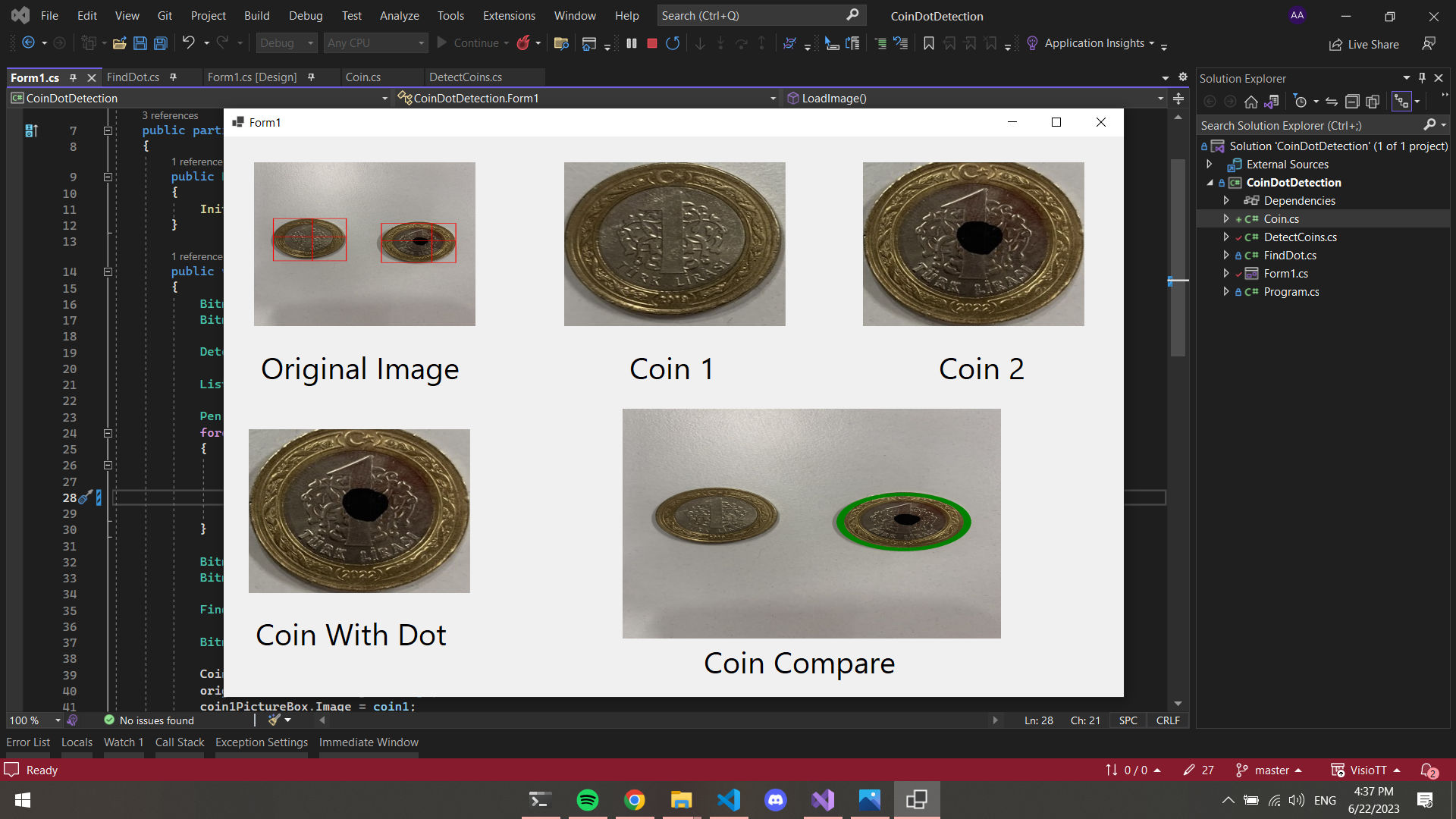Pause execution with Break All icon
This screenshot has width=1456, height=819.
(x=632, y=43)
